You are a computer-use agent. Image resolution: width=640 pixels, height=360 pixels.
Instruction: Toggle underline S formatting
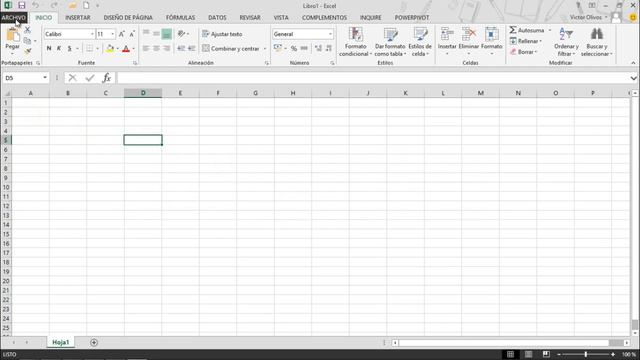69,49
